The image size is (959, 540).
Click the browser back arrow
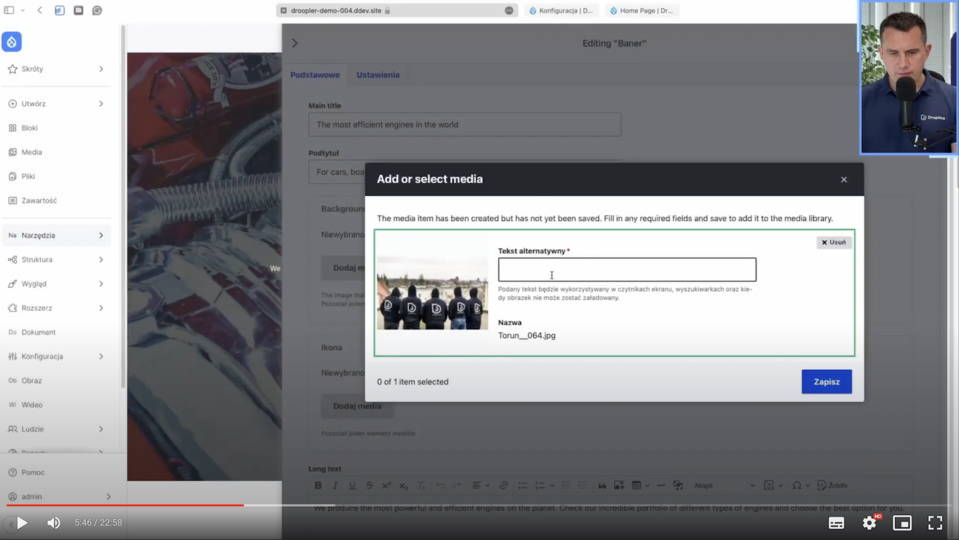[40, 10]
